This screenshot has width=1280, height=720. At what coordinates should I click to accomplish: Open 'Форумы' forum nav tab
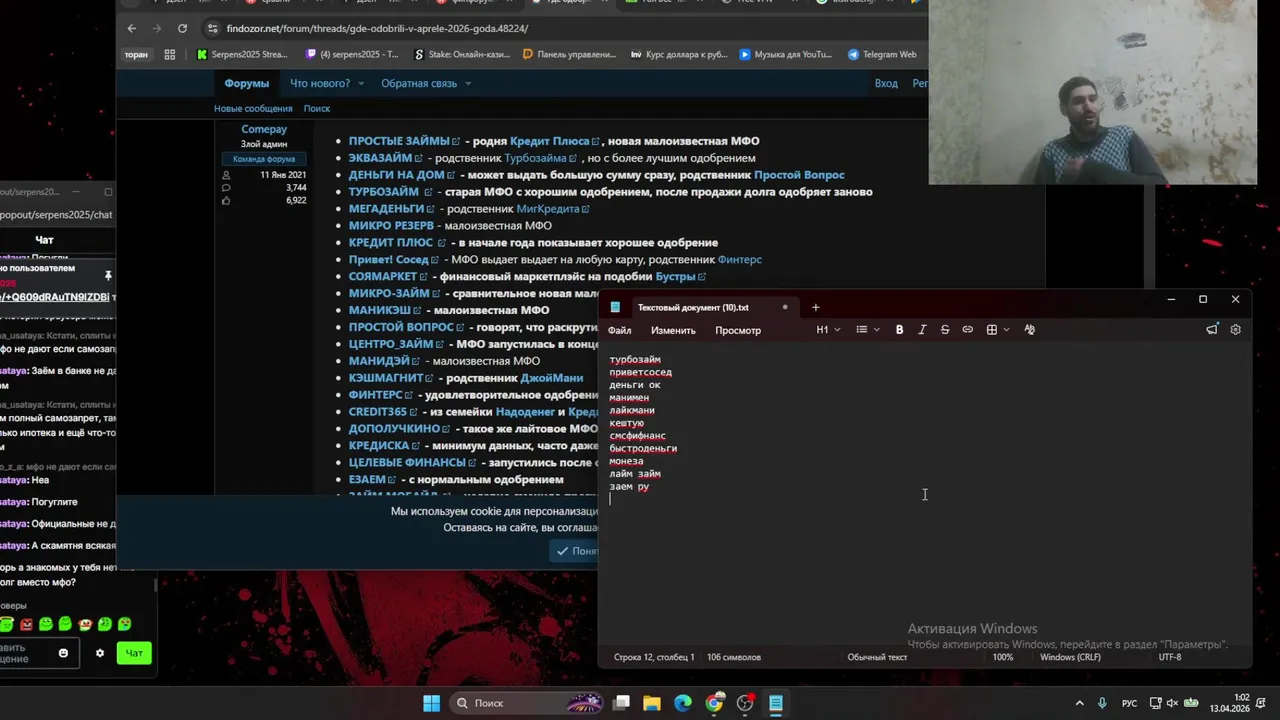(247, 83)
